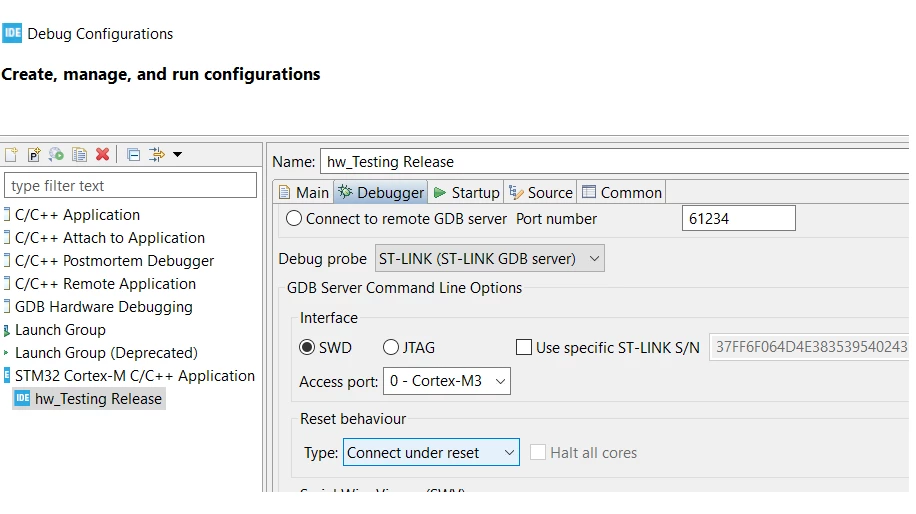Open the Debug probe dropdown
The width and height of the screenshot is (916, 514).
click(490, 259)
